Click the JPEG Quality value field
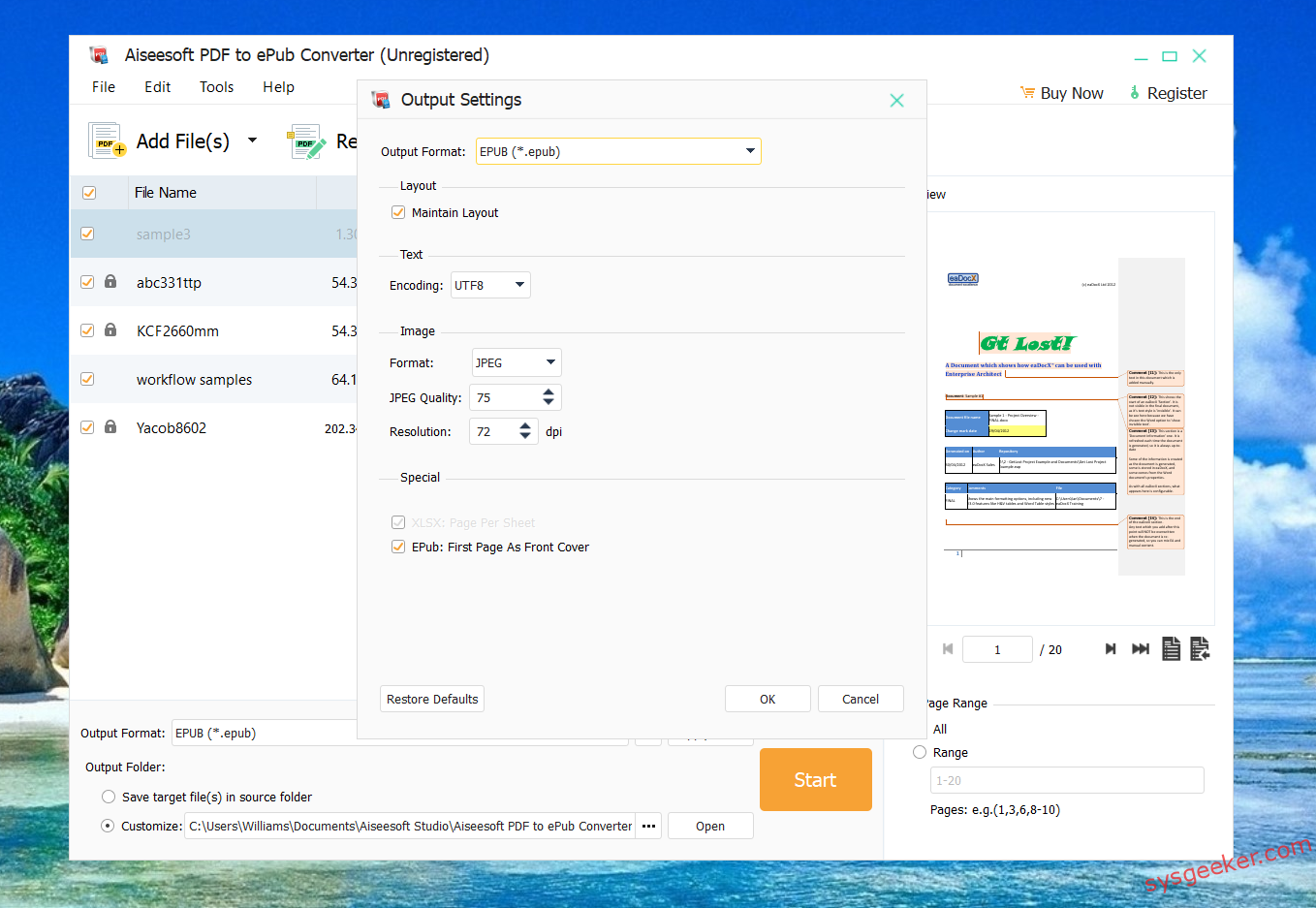This screenshot has width=1316, height=908. click(x=505, y=397)
